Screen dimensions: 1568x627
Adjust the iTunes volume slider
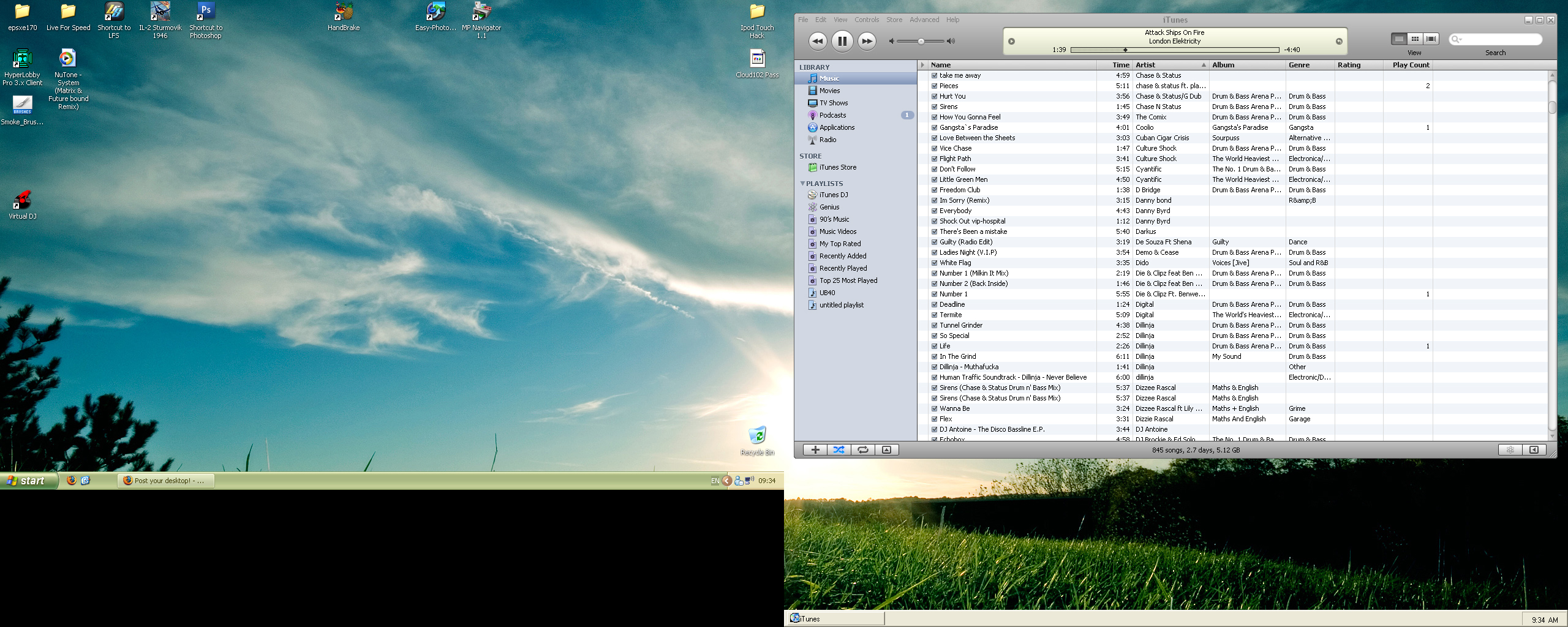921,42
